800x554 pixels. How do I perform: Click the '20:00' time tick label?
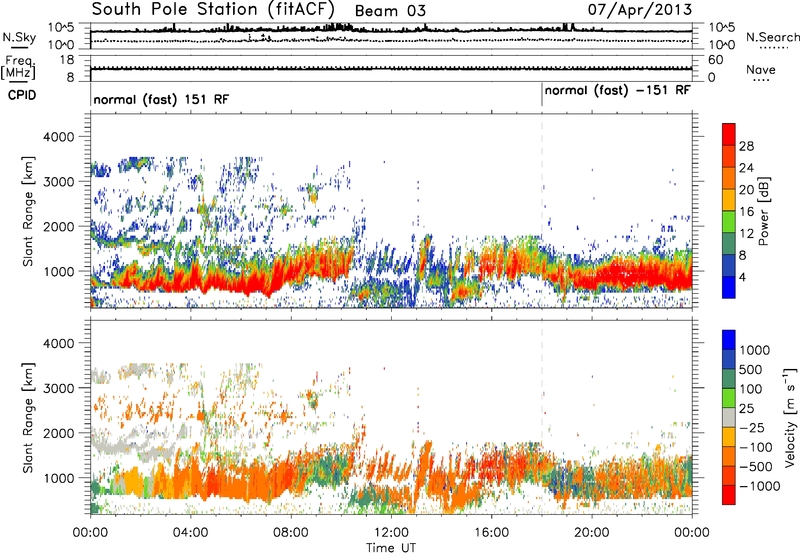click(x=591, y=533)
